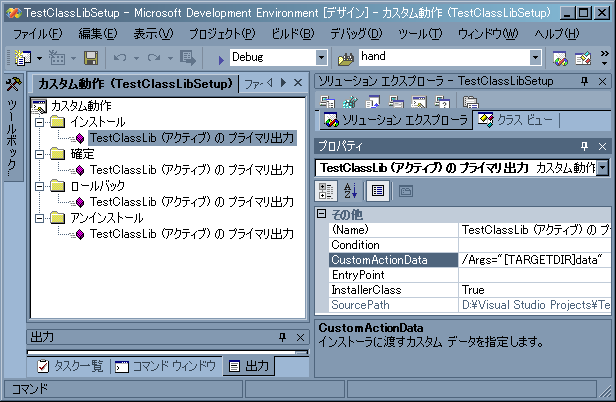Open the Debug configuration dropdown
616x402 pixels.
tap(321, 58)
